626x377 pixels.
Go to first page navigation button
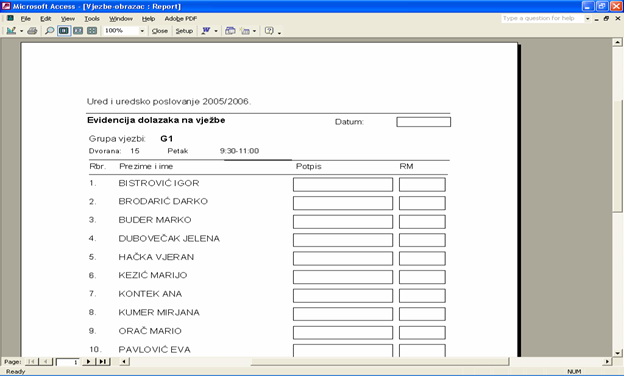point(32,362)
